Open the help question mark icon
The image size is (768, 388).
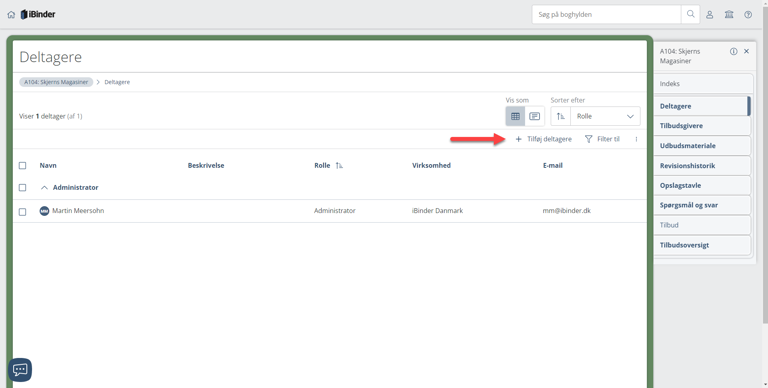tap(748, 15)
